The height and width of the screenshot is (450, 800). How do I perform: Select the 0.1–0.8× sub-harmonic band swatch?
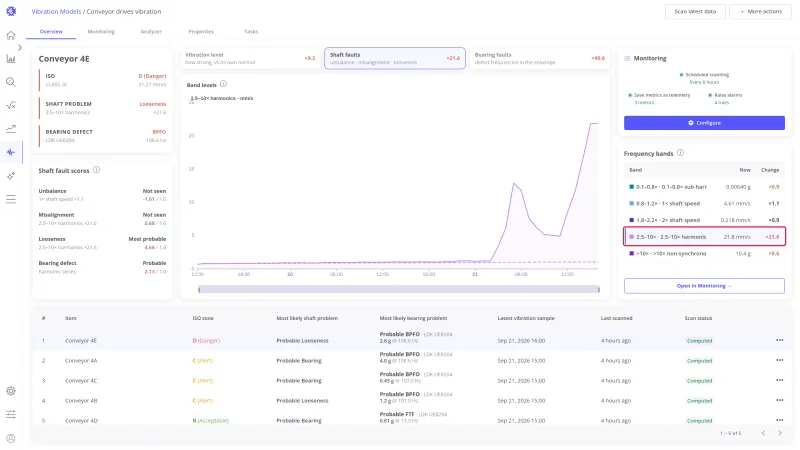pyautogui.click(x=631, y=187)
